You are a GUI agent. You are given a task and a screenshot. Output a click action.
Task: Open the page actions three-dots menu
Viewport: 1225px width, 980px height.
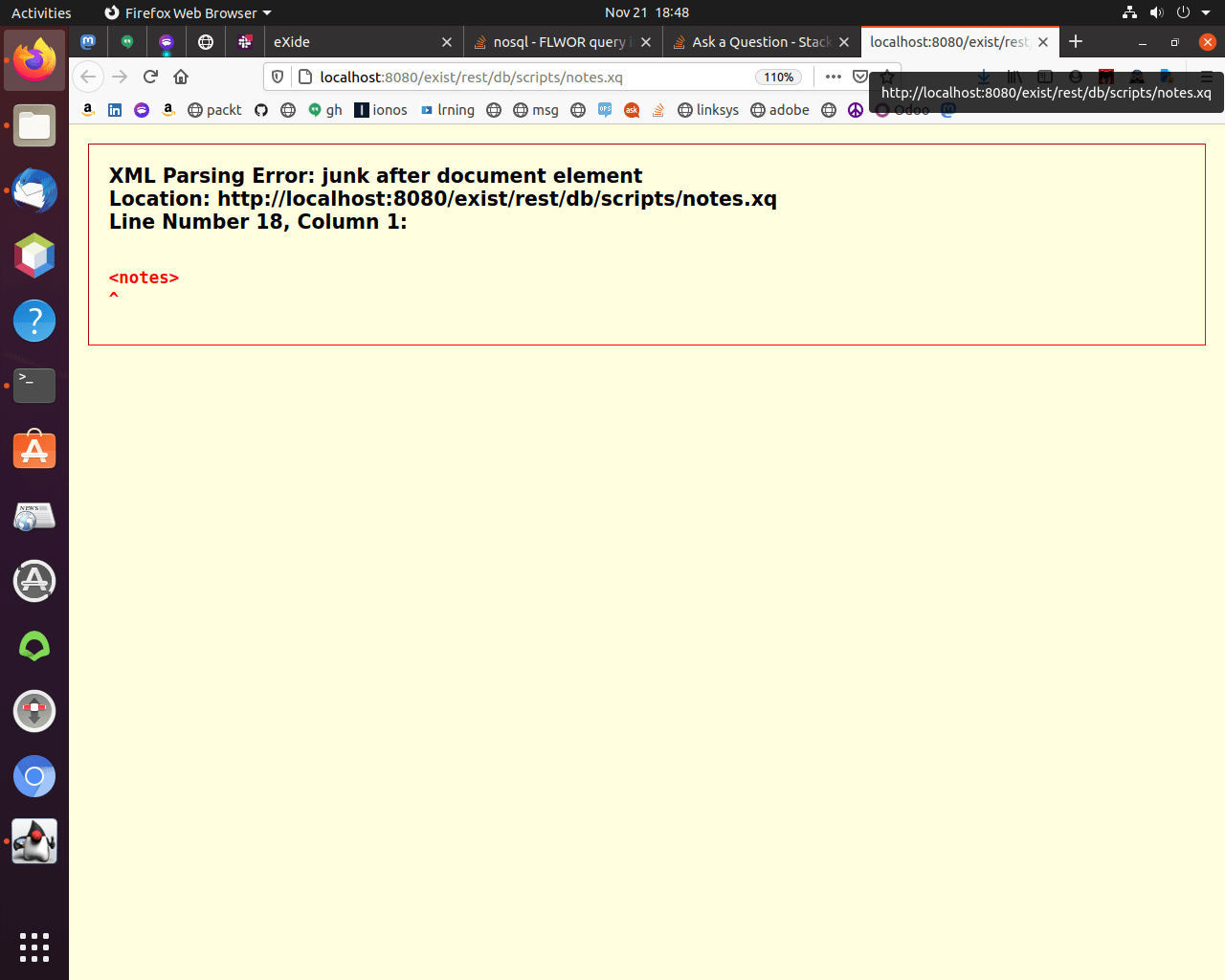pos(833,77)
